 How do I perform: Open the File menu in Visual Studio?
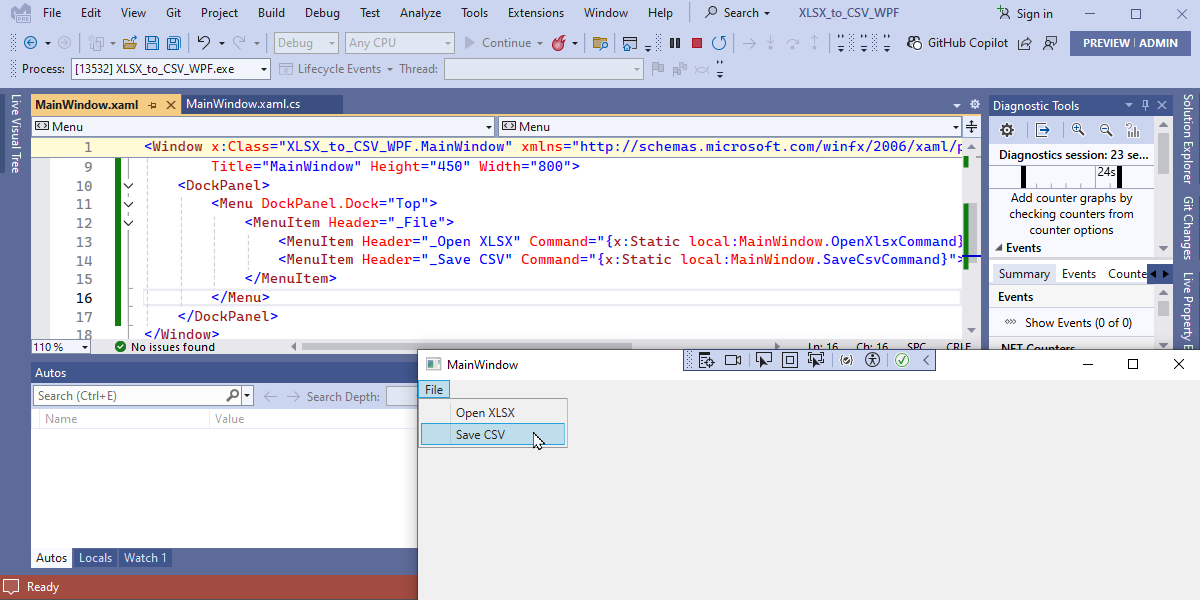pyautogui.click(x=52, y=13)
